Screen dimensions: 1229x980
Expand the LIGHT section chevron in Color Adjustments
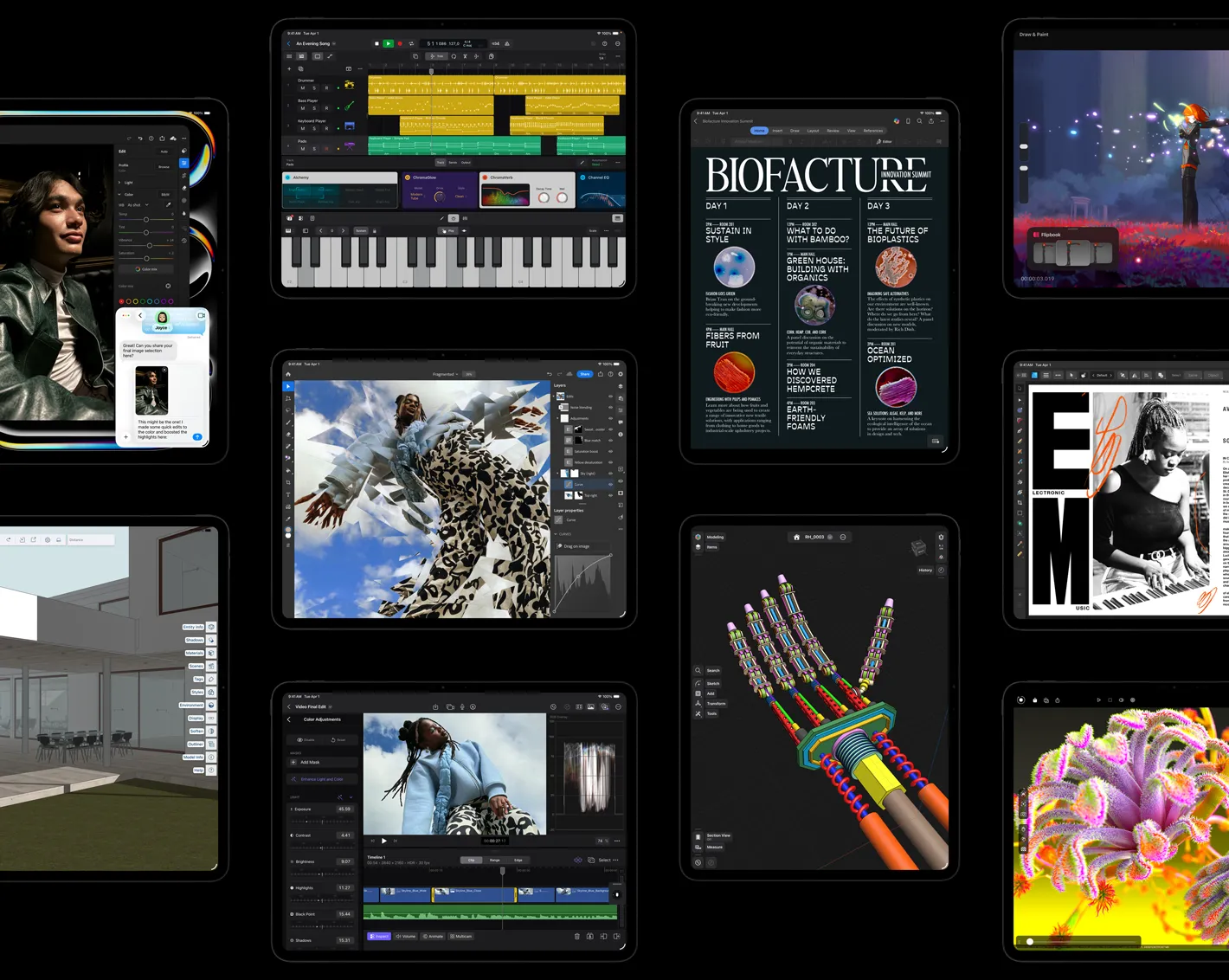coord(351,797)
